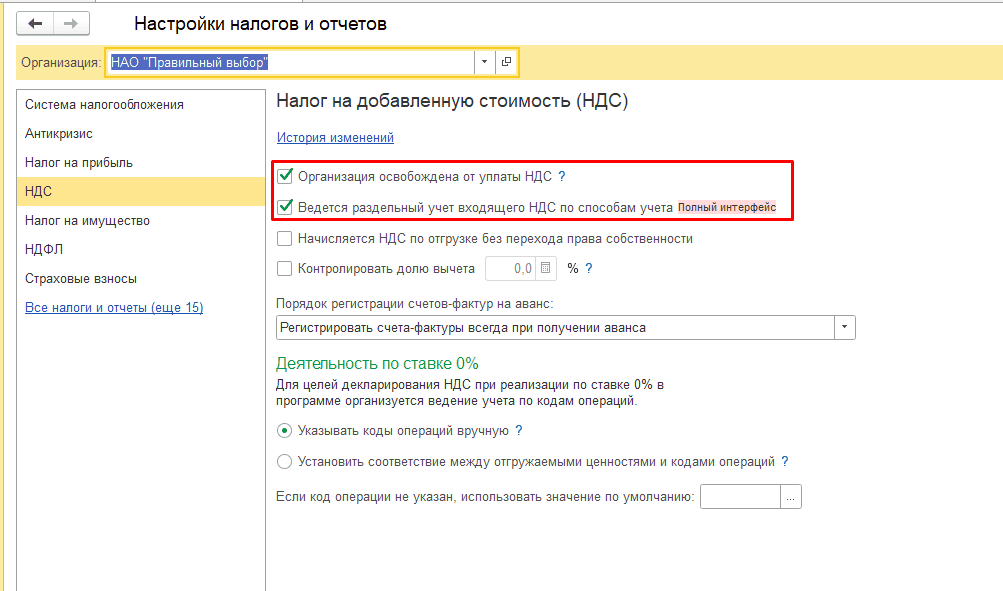Open История изменений link
Image resolution: width=1003 pixels, height=591 pixels.
click(x=335, y=138)
